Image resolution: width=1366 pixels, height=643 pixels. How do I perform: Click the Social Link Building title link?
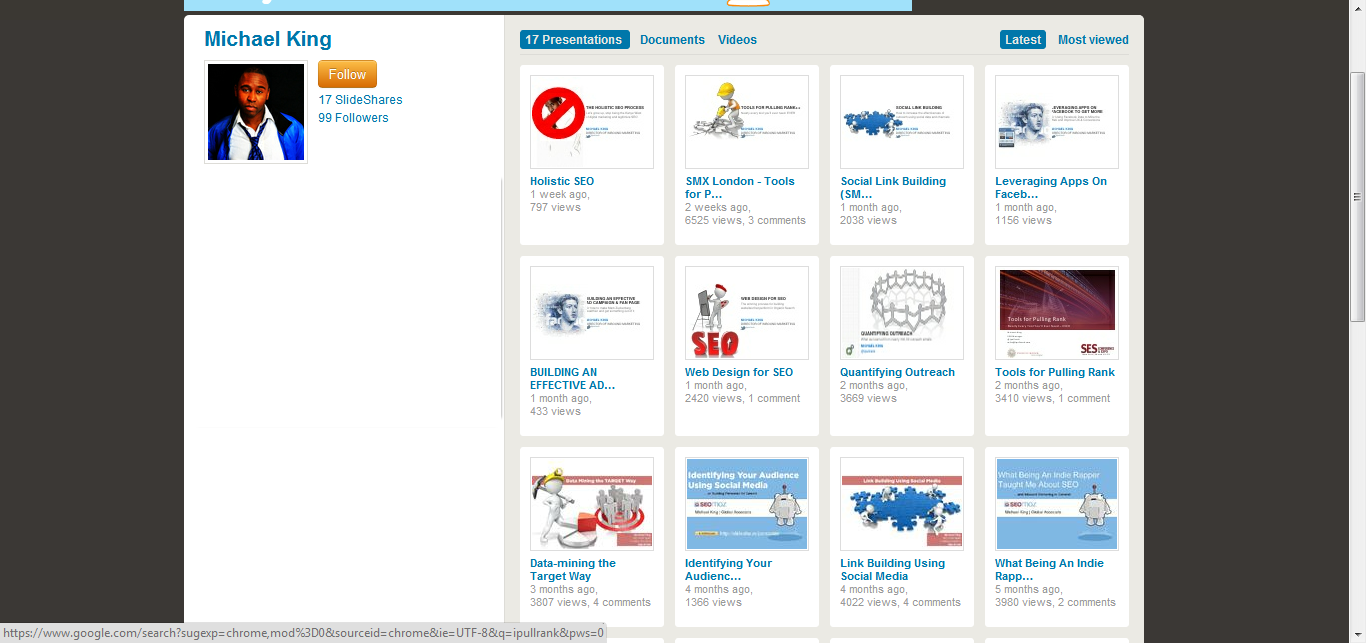point(893,188)
